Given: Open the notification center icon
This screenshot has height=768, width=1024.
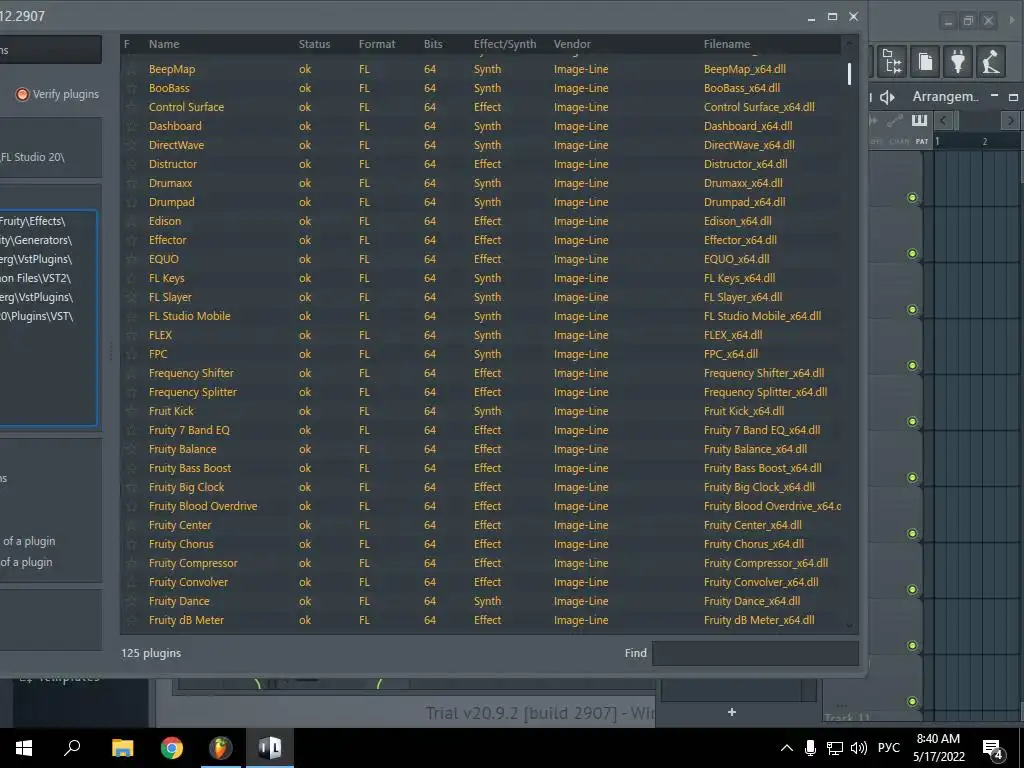Looking at the screenshot, I should [x=993, y=748].
